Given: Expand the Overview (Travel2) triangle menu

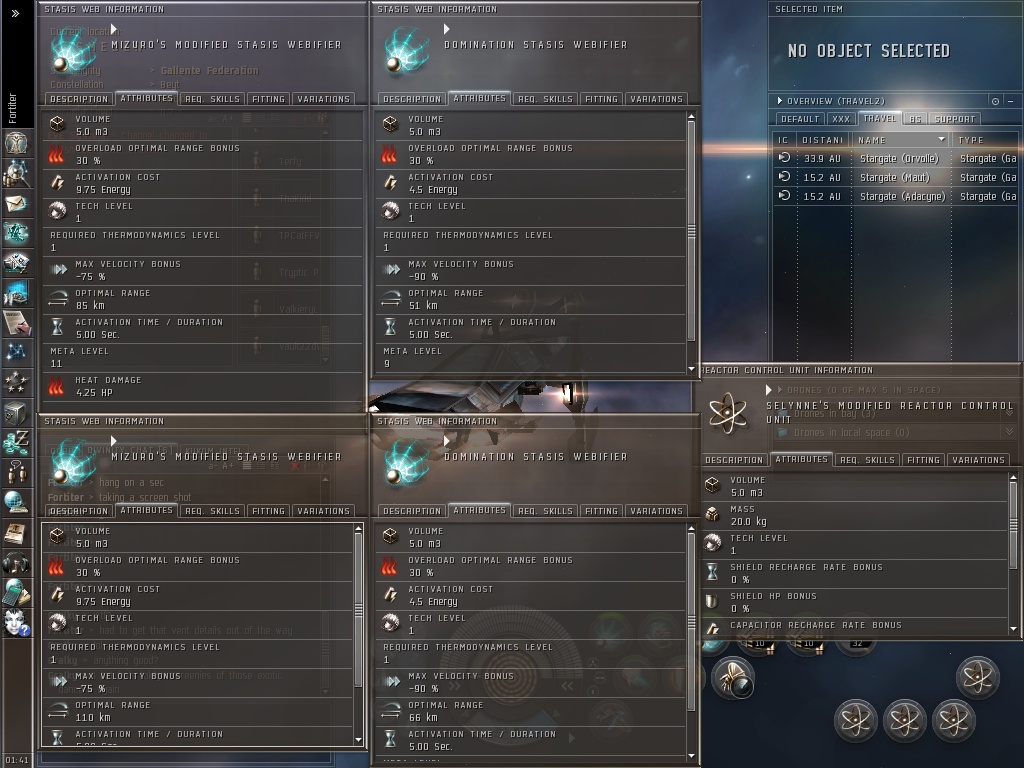Looking at the screenshot, I should click(x=780, y=101).
